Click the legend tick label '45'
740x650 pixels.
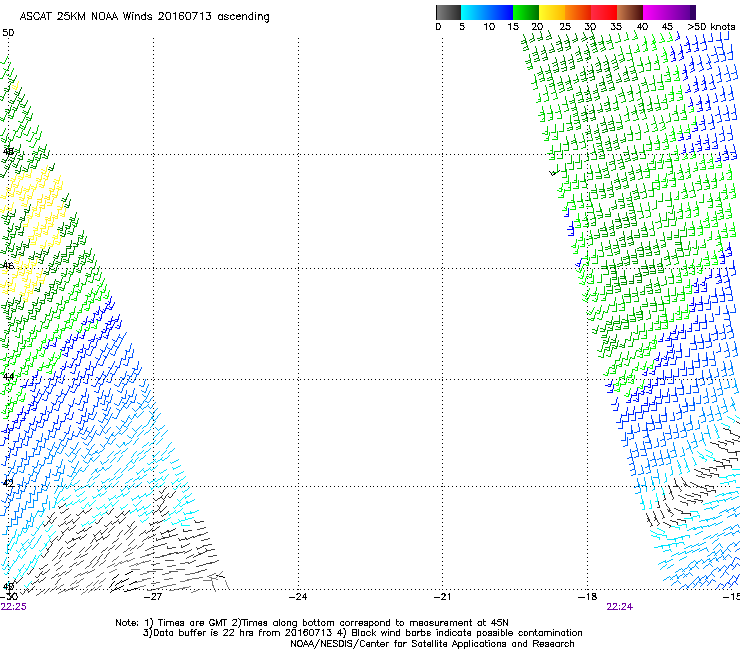tap(667, 27)
